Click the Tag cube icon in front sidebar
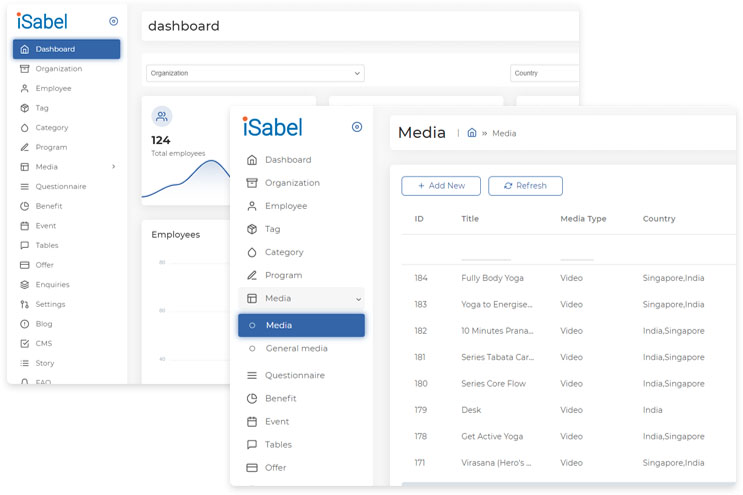The height and width of the screenshot is (495, 743). (x=252, y=229)
